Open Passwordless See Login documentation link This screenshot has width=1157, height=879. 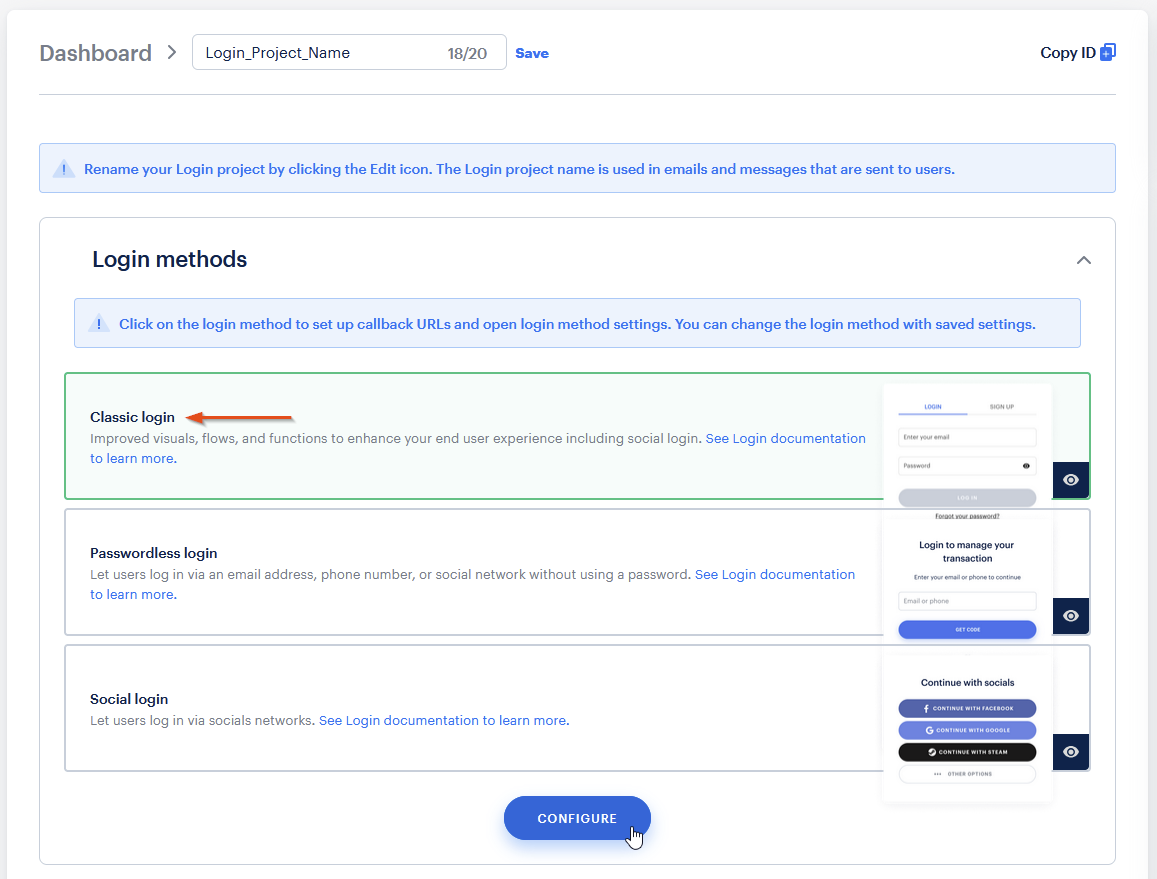coord(775,574)
